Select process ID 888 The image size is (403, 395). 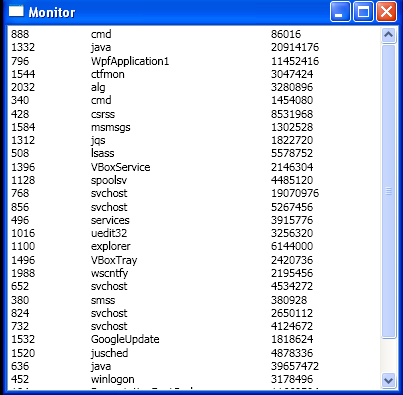tap(20, 34)
